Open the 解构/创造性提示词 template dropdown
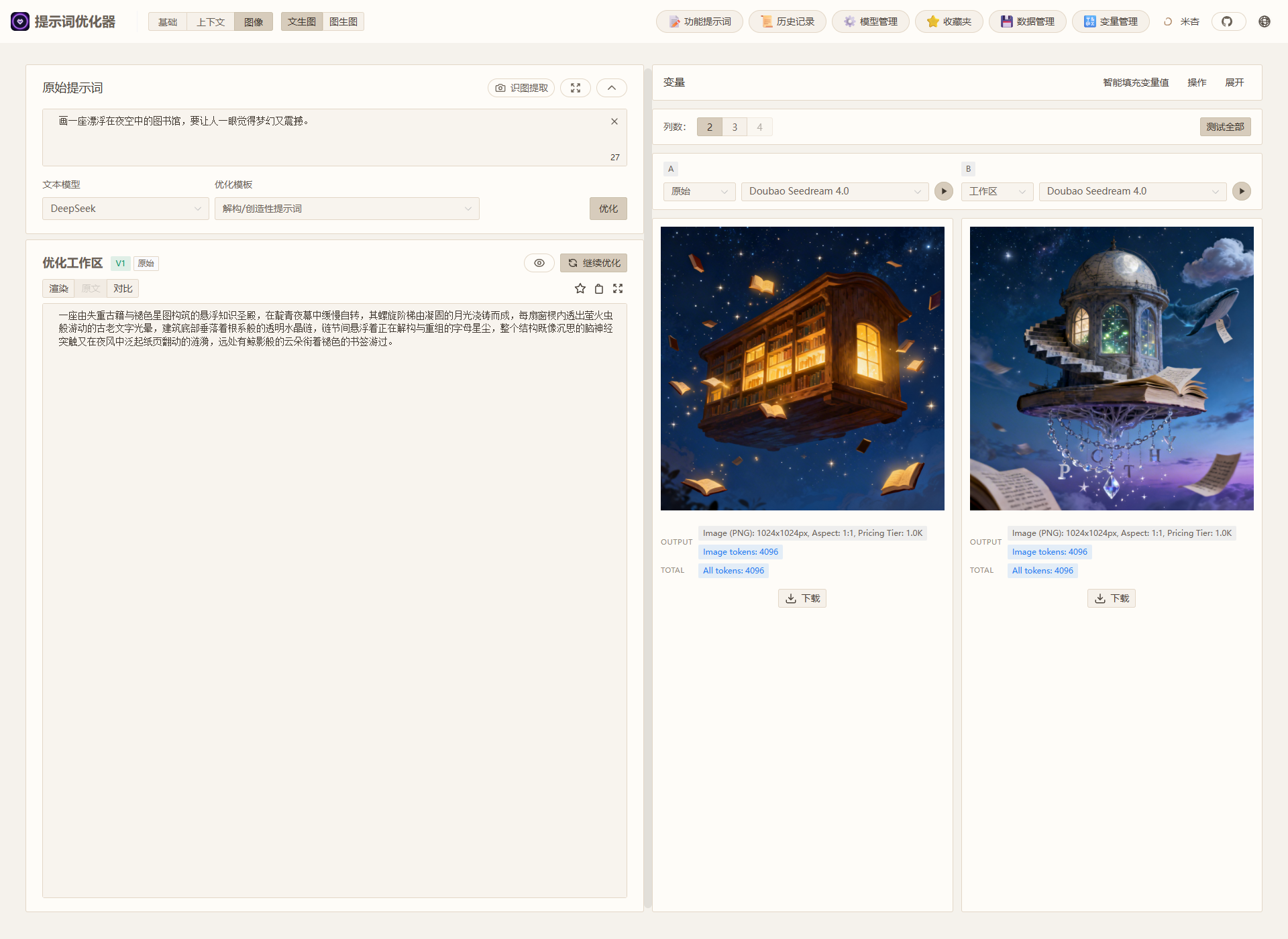Image resolution: width=1288 pixels, height=939 pixels. (346, 208)
